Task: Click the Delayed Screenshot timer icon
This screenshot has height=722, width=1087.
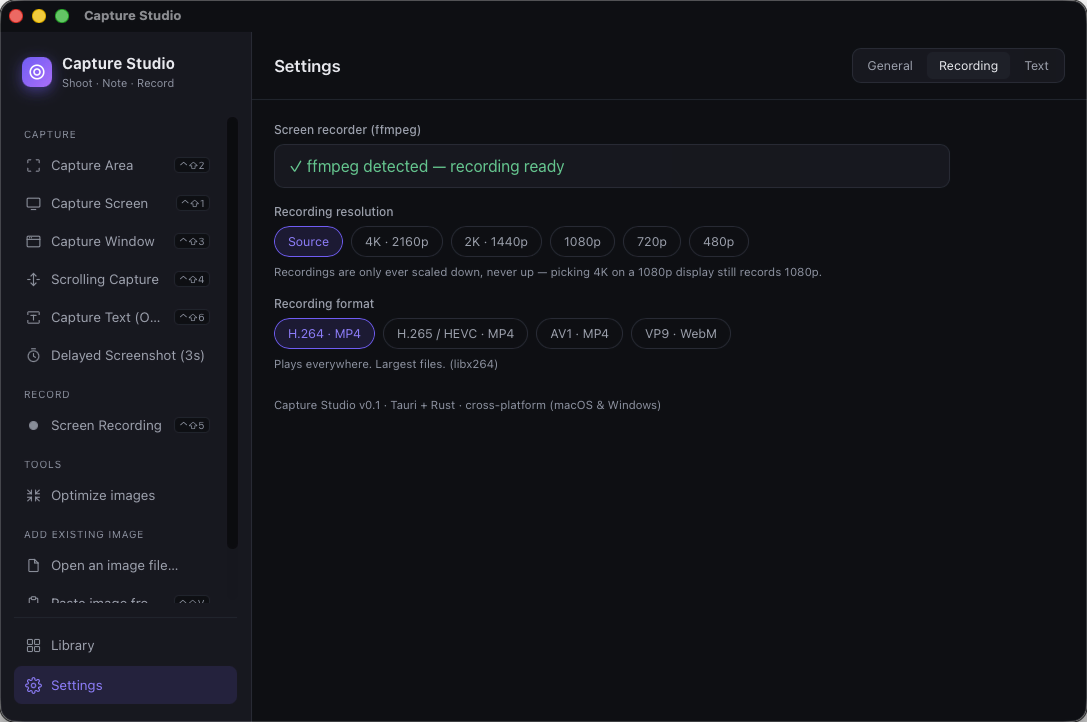Action: click(33, 356)
